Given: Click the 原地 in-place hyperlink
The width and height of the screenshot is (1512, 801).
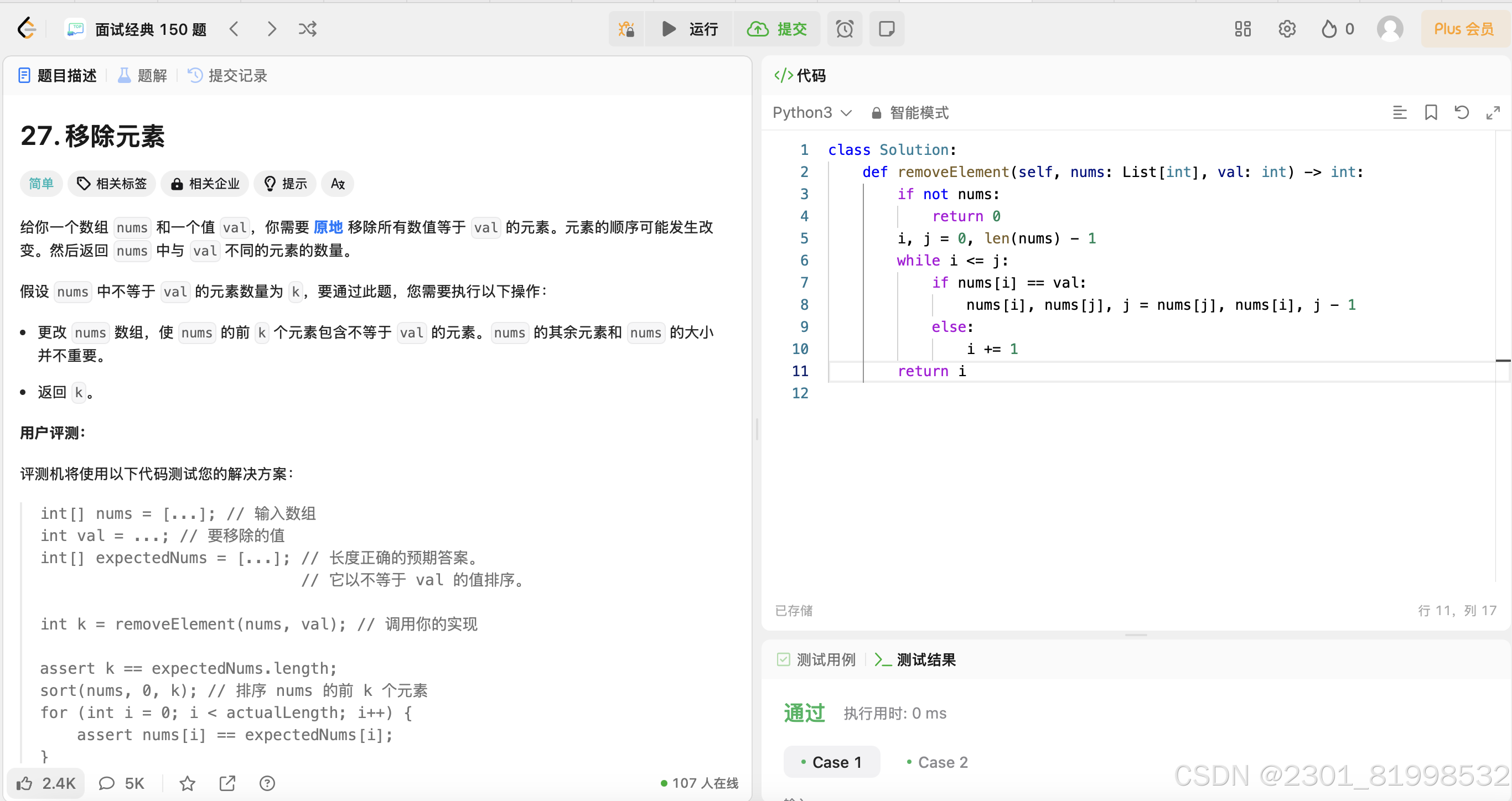Looking at the screenshot, I should pos(328,227).
